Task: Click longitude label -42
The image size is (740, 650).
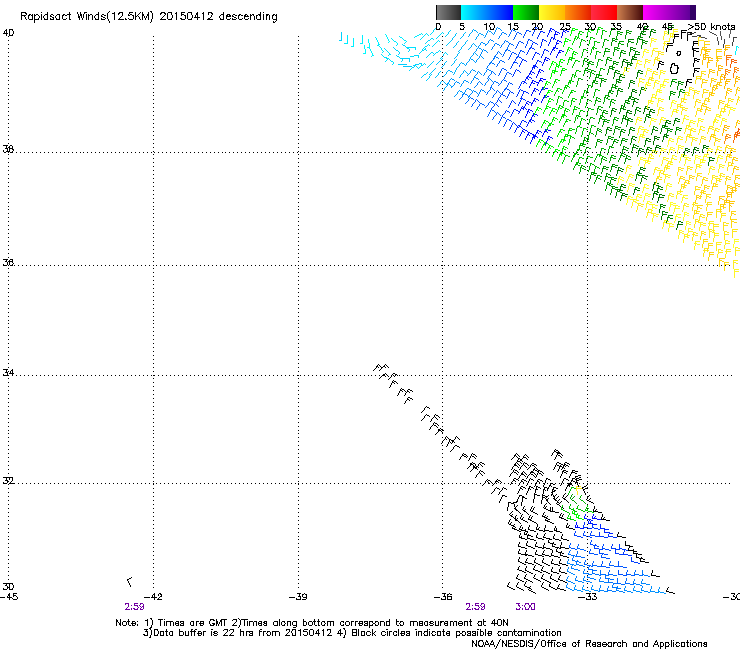Action: coord(153,597)
